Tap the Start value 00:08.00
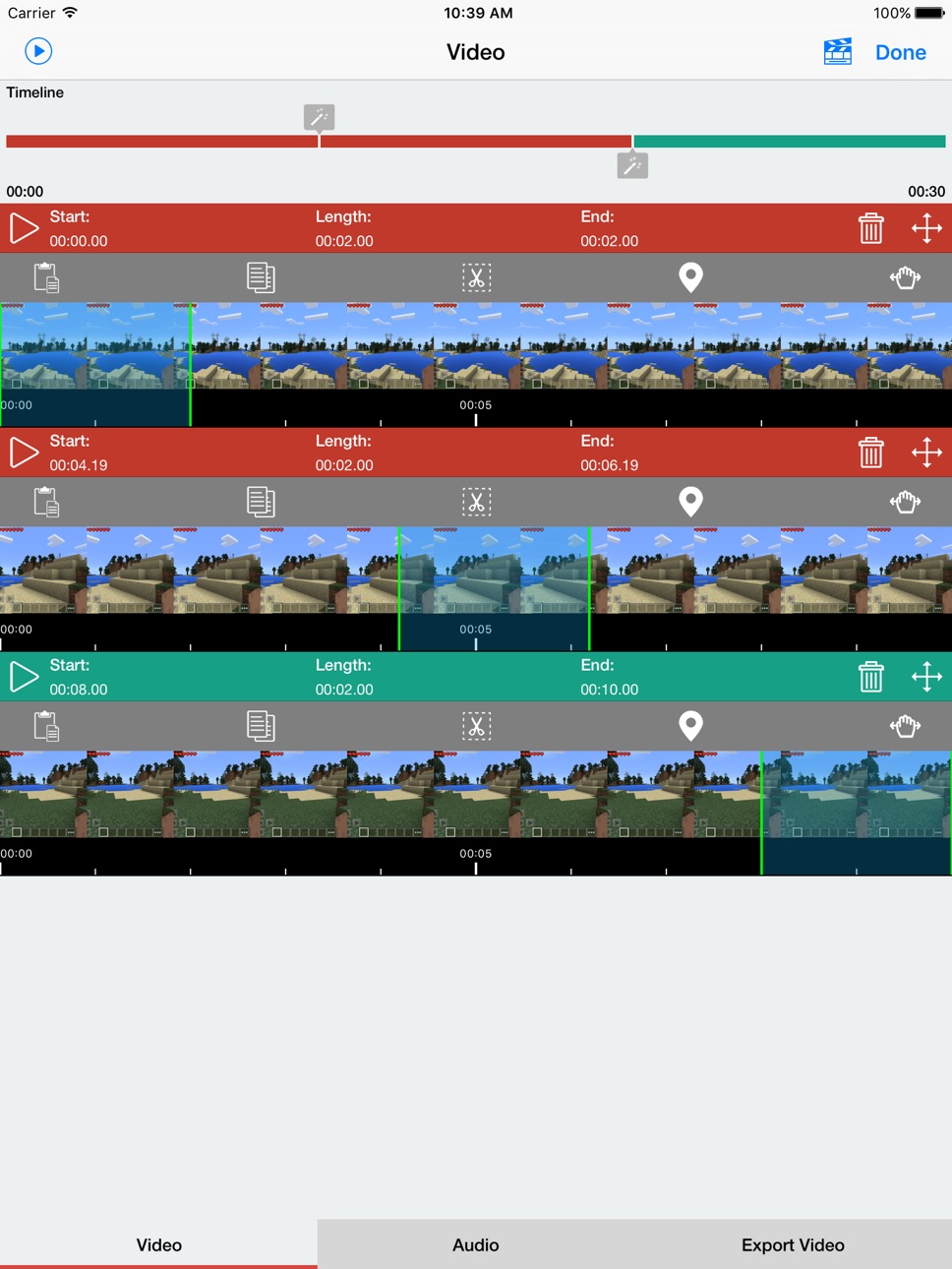 pyautogui.click(x=79, y=690)
